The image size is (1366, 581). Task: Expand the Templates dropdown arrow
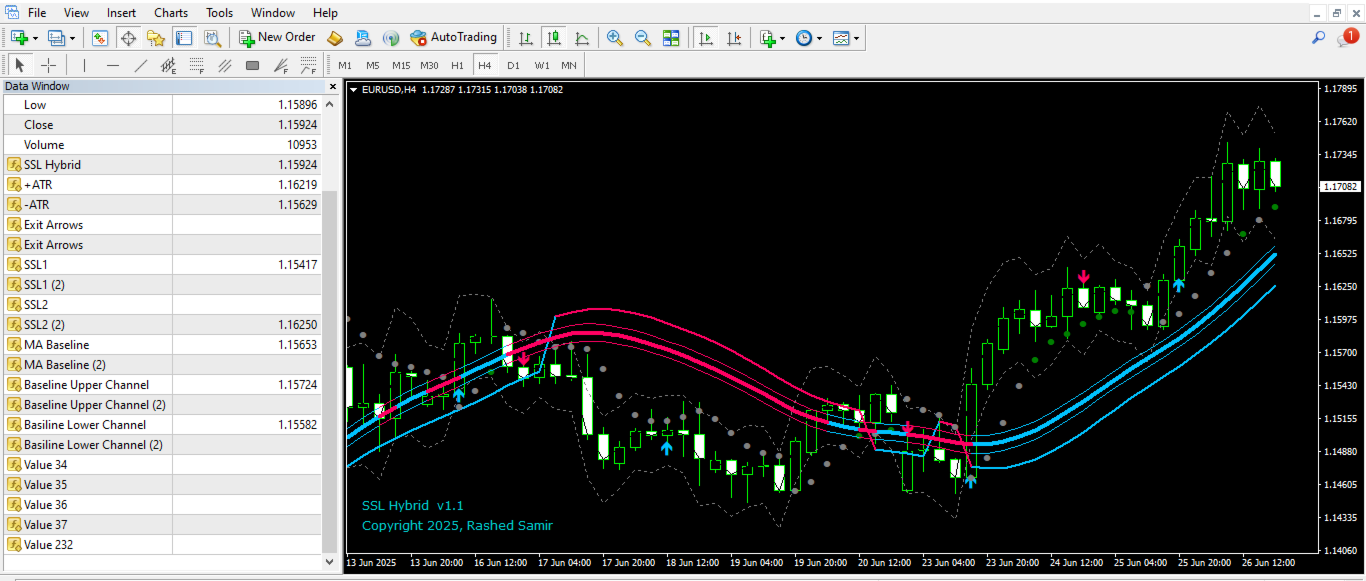tap(857, 38)
